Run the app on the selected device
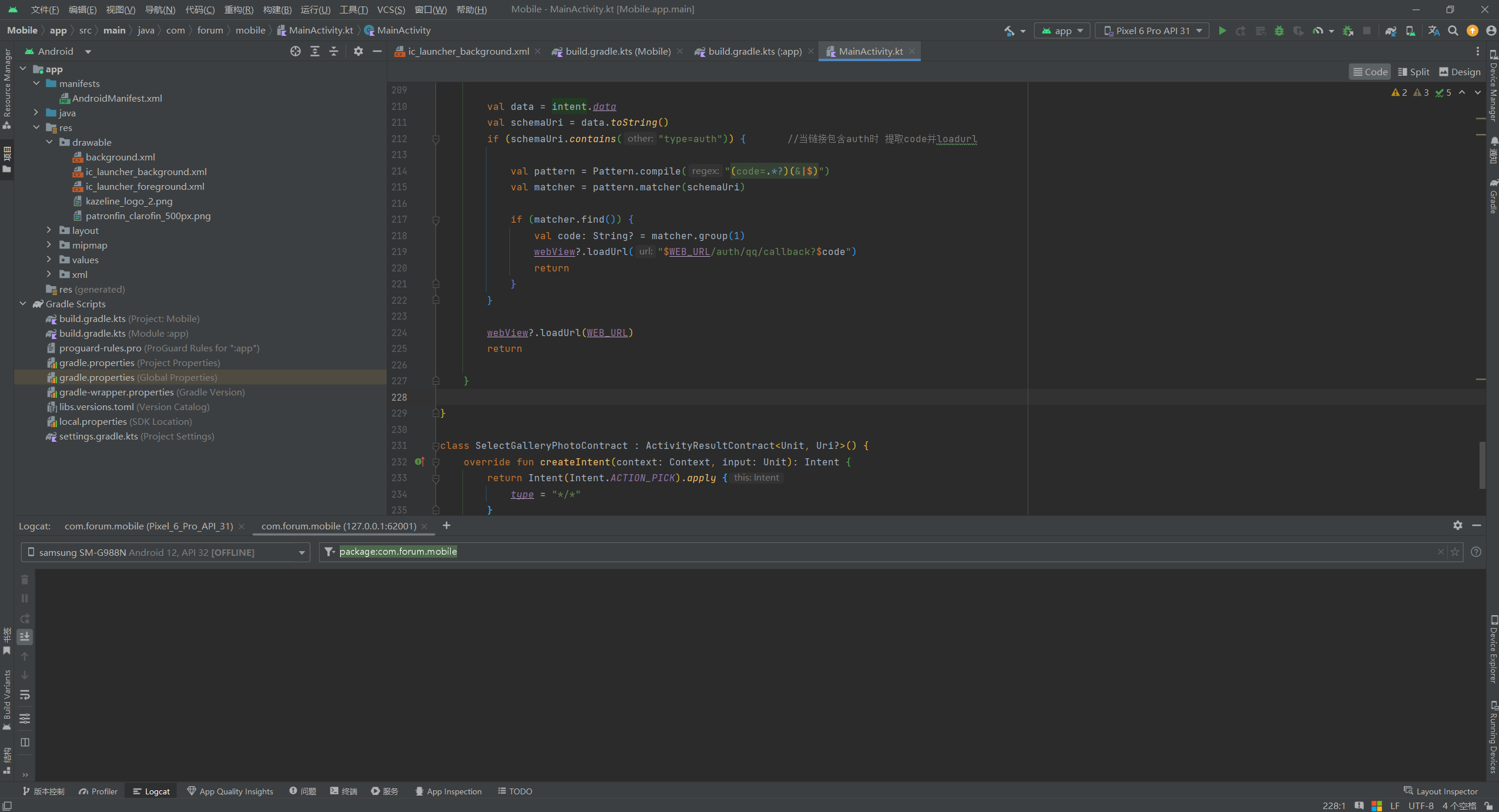 pyautogui.click(x=1222, y=31)
